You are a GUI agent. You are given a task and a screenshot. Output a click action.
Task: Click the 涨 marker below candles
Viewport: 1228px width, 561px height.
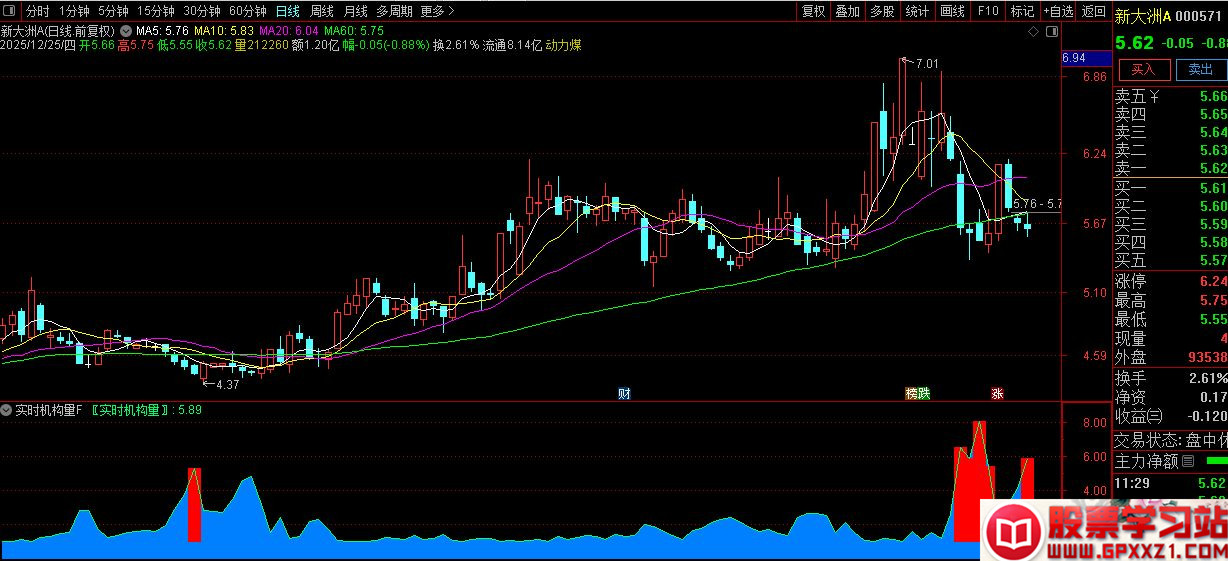997,393
